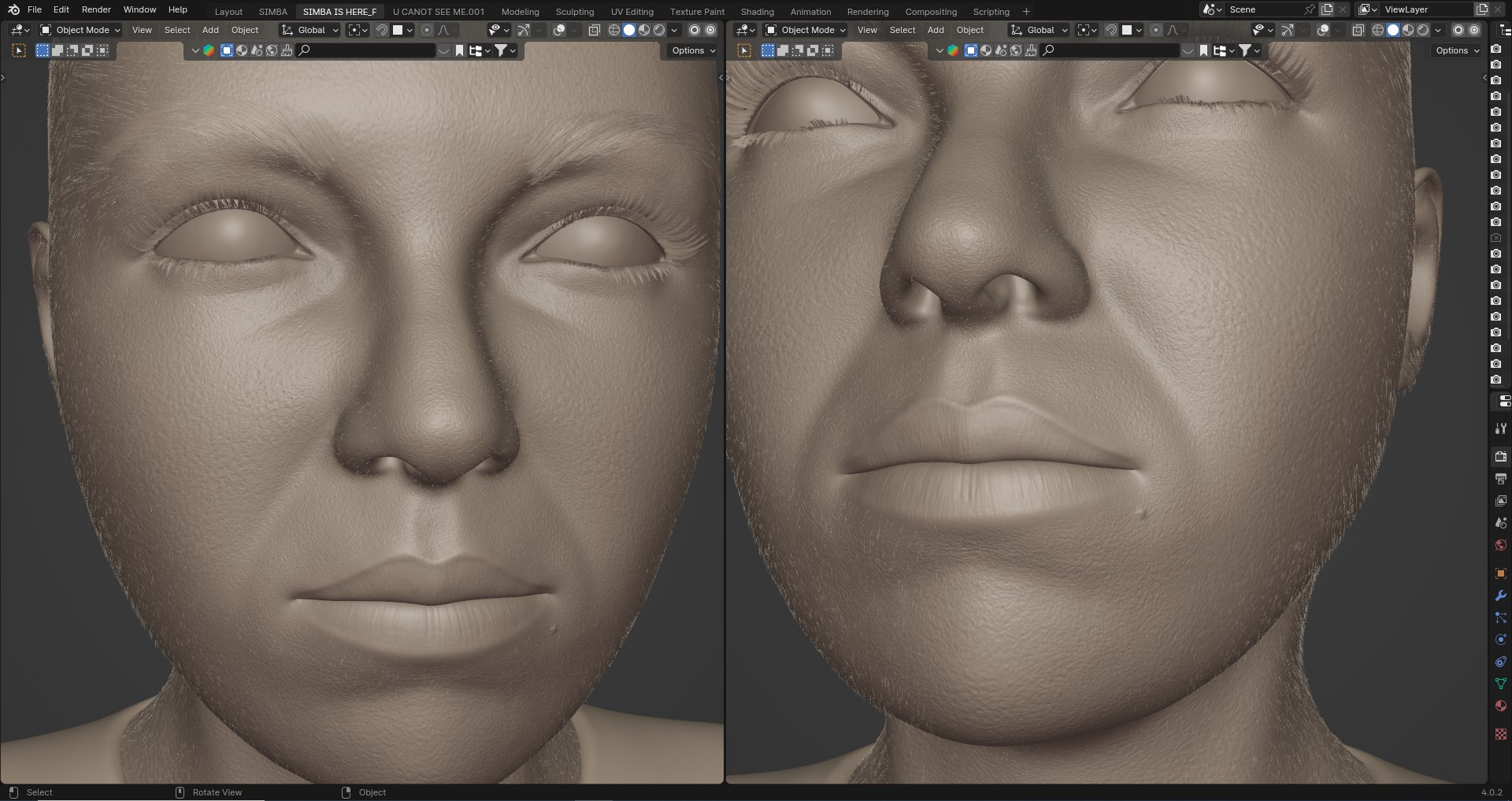
Task: Open Select menu in right viewport
Action: click(x=902, y=30)
